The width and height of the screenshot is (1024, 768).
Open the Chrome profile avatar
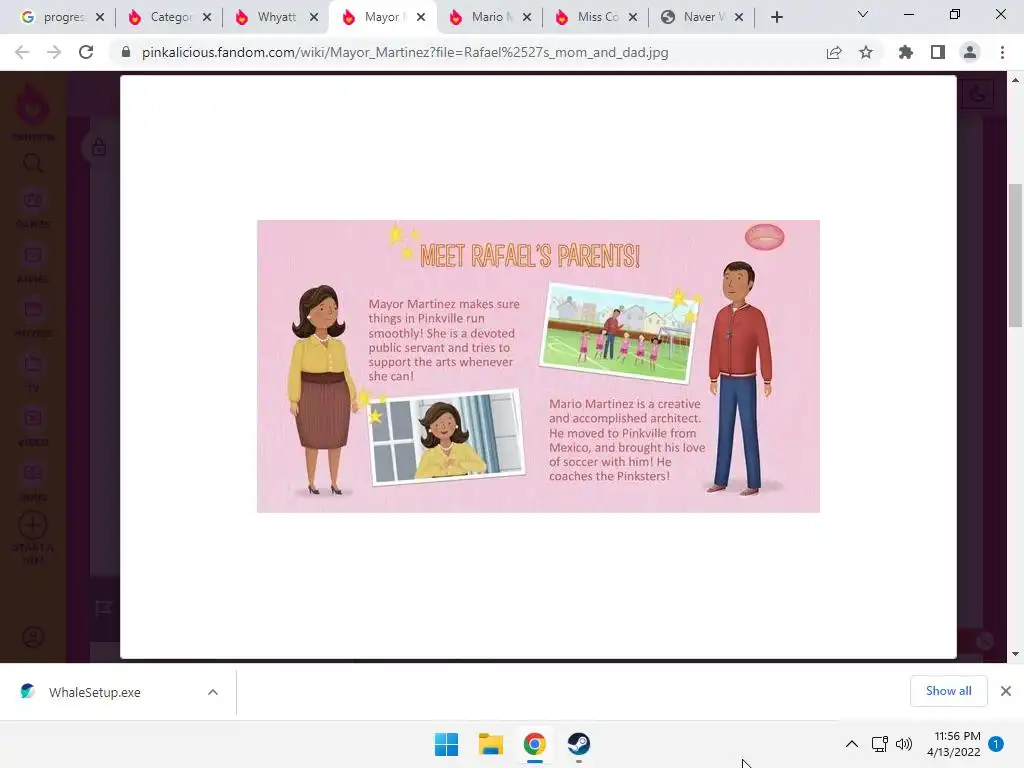coord(970,52)
